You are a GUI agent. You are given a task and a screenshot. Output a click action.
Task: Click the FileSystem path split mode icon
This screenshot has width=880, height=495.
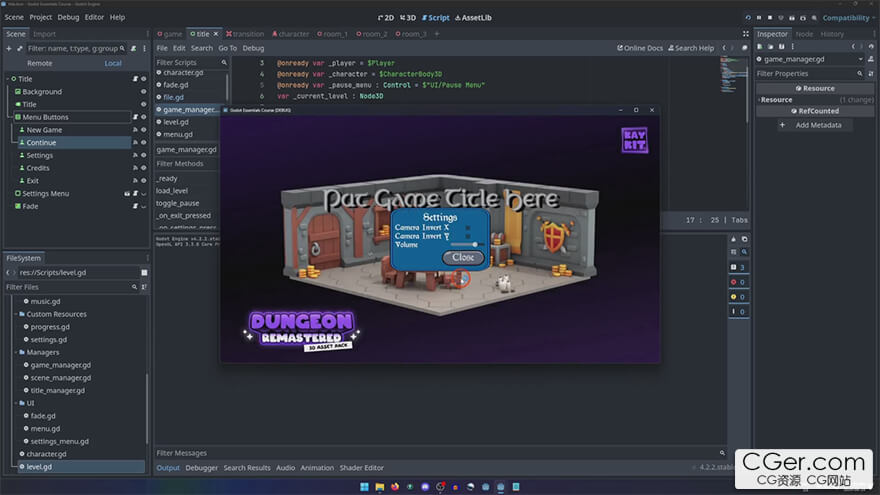(144, 273)
